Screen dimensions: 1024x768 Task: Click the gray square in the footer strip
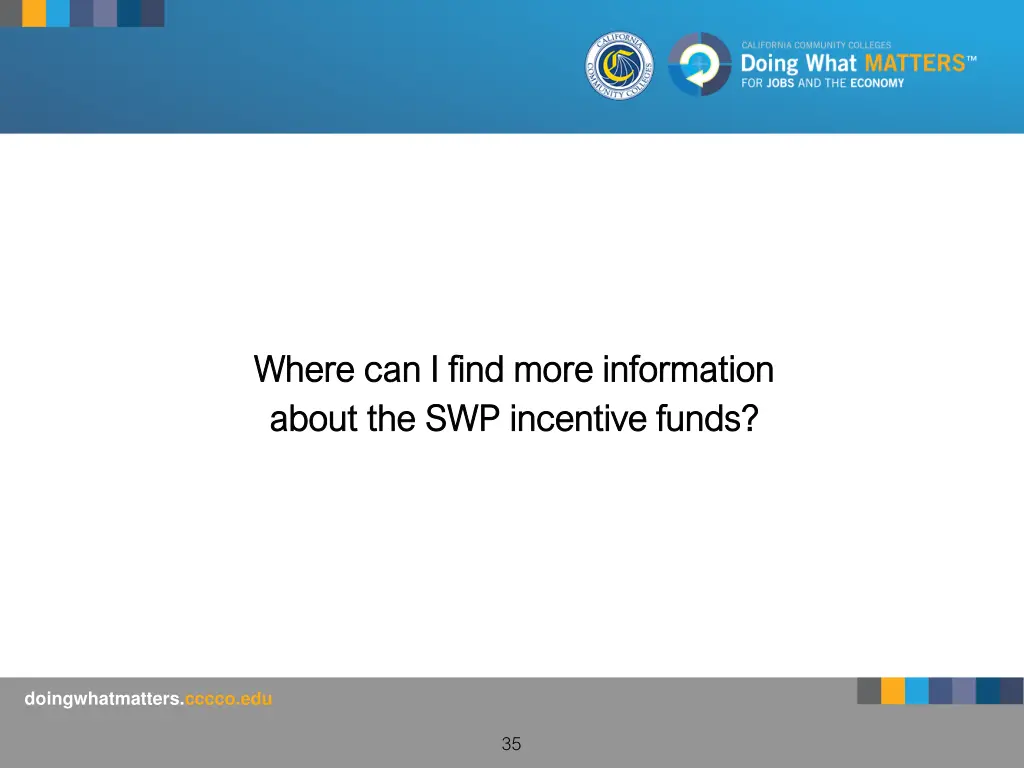[x=869, y=691]
